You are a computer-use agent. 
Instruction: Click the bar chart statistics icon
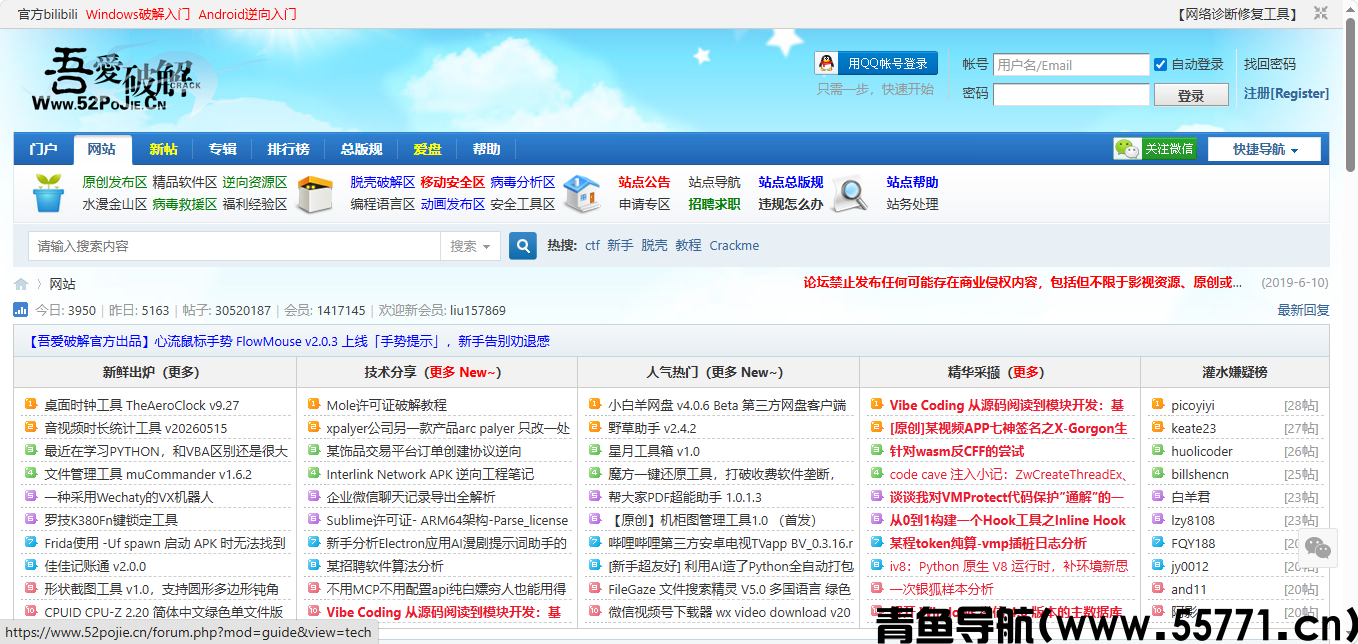pos(21,310)
